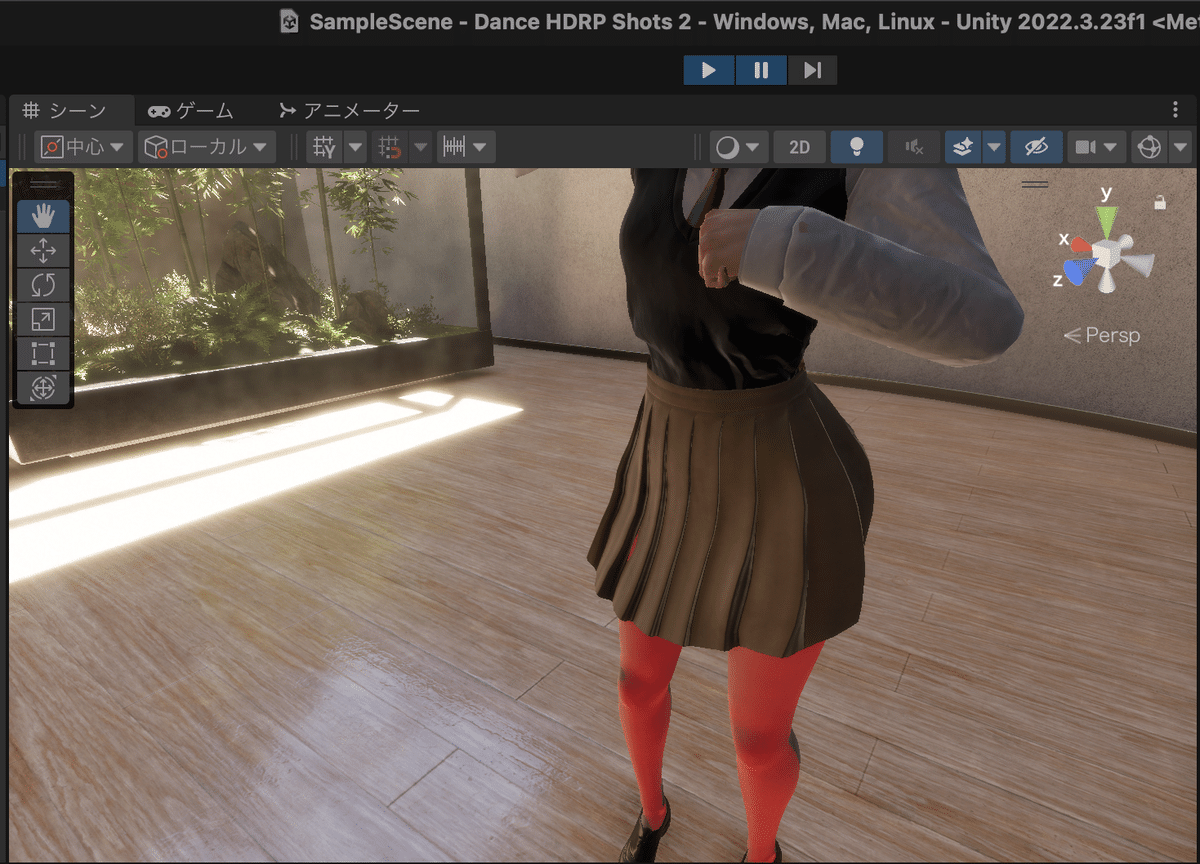This screenshot has width=1200, height=864.
Task: Select the Hand tool in the scene toolbar
Action: pyautogui.click(x=42, y=216)
